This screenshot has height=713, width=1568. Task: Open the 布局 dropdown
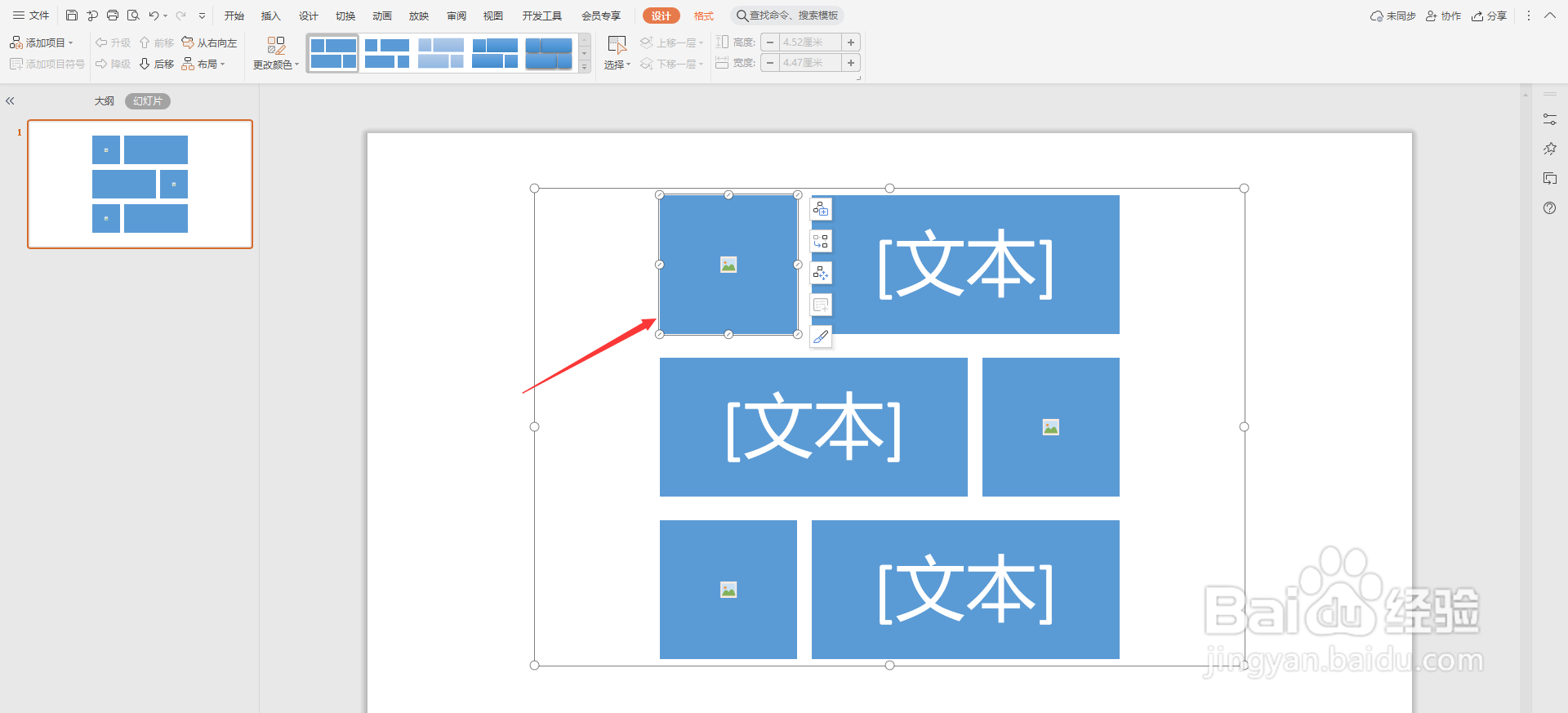tap(203, 64)
